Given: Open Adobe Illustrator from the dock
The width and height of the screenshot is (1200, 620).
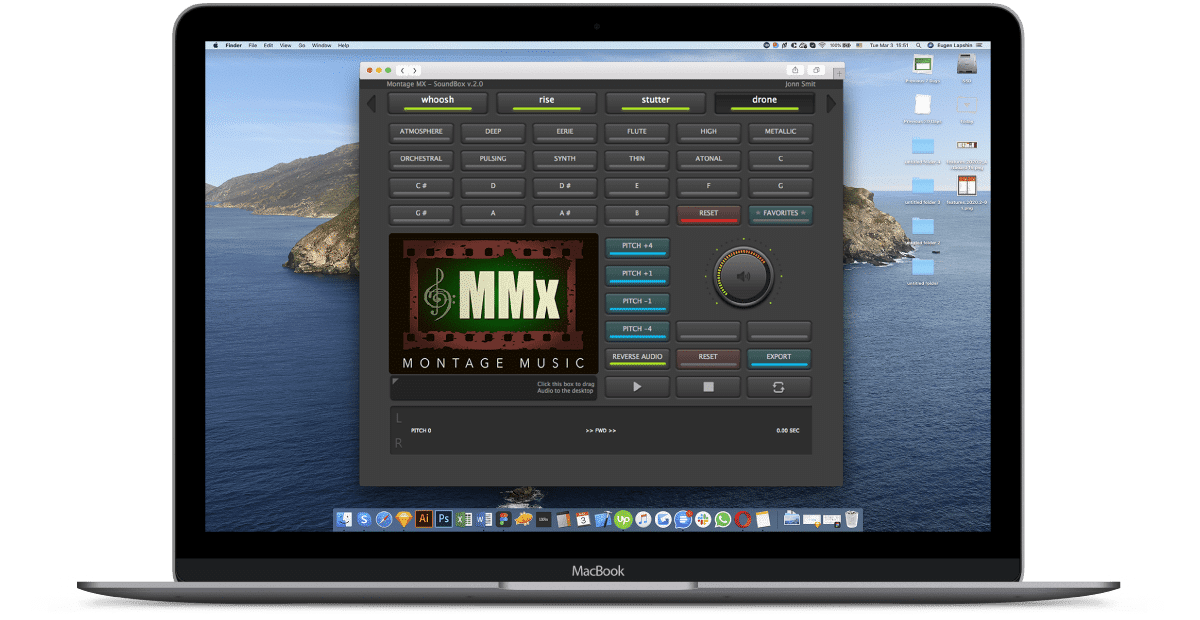Looking at the screenshot, I should click(424, 519).
